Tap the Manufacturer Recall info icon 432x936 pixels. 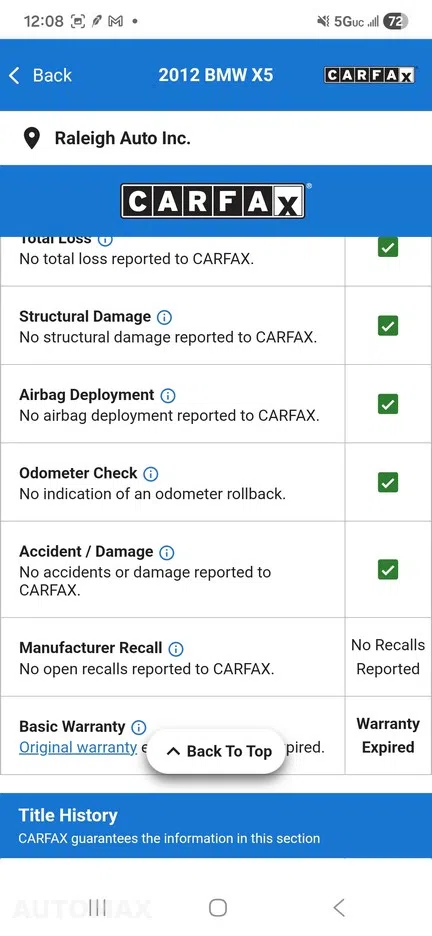(x=176, y=649)
